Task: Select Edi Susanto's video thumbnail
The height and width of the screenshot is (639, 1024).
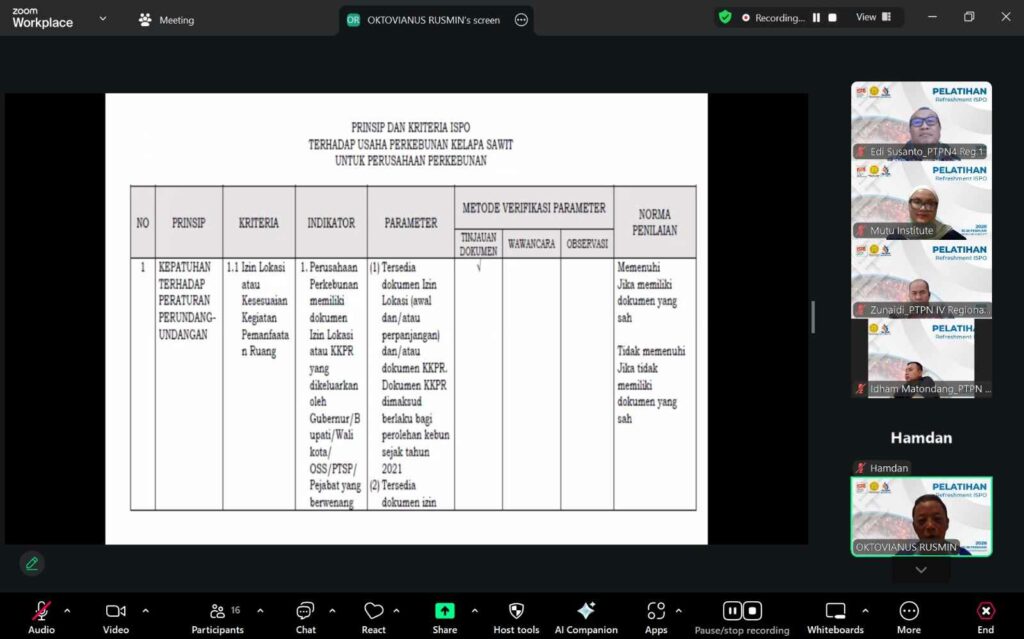Action: coord(921,121)
